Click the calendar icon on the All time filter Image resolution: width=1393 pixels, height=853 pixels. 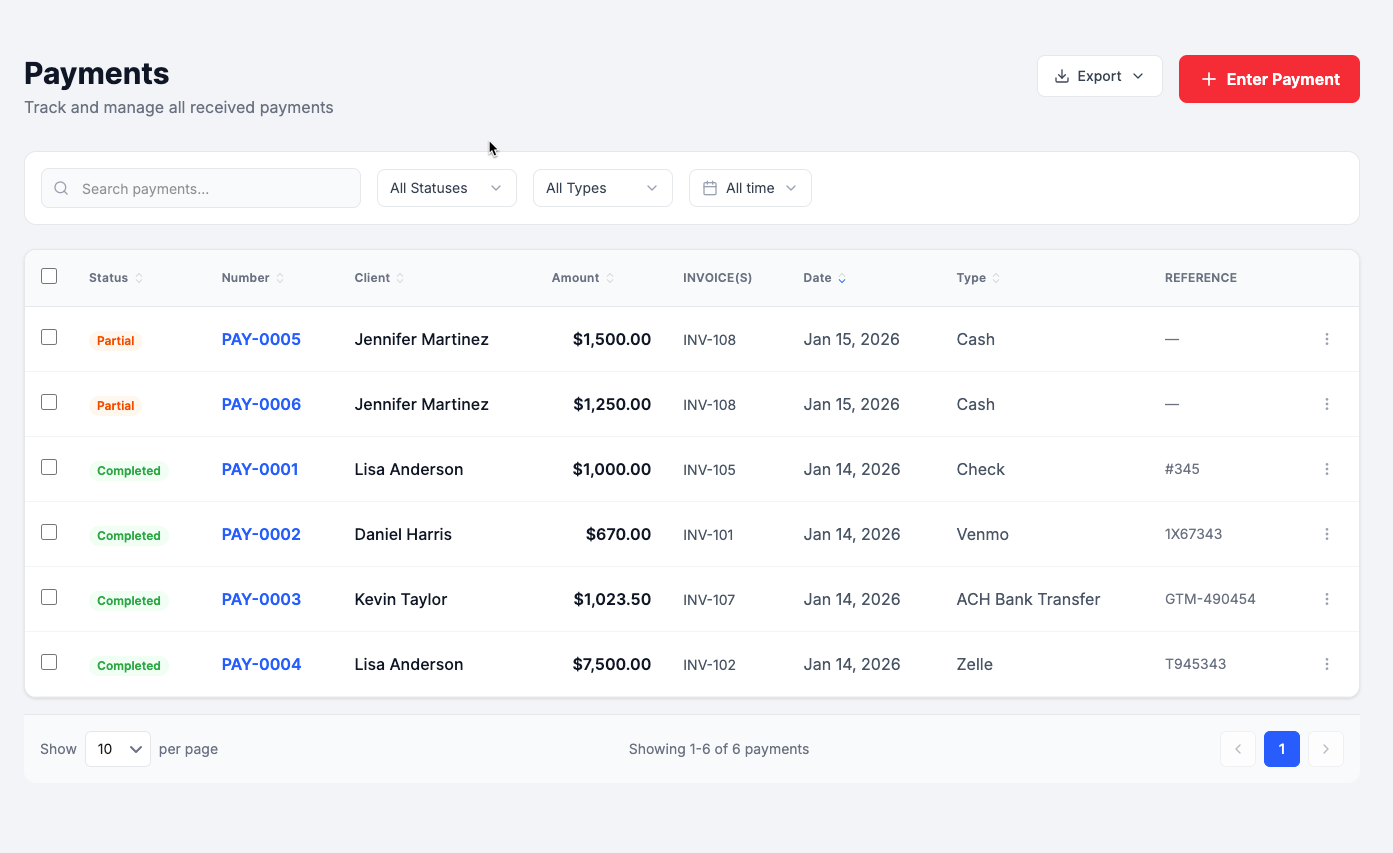711,187
